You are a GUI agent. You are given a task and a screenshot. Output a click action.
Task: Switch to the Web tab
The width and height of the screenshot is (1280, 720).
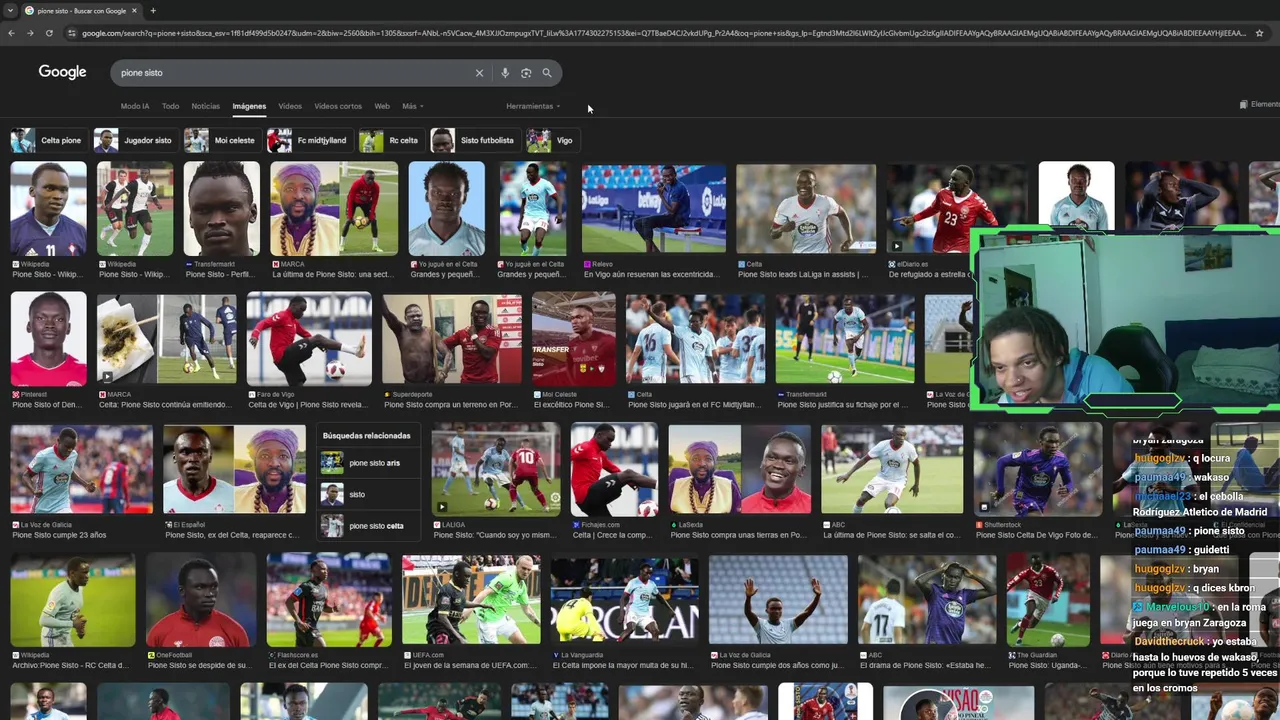(382, 106)
